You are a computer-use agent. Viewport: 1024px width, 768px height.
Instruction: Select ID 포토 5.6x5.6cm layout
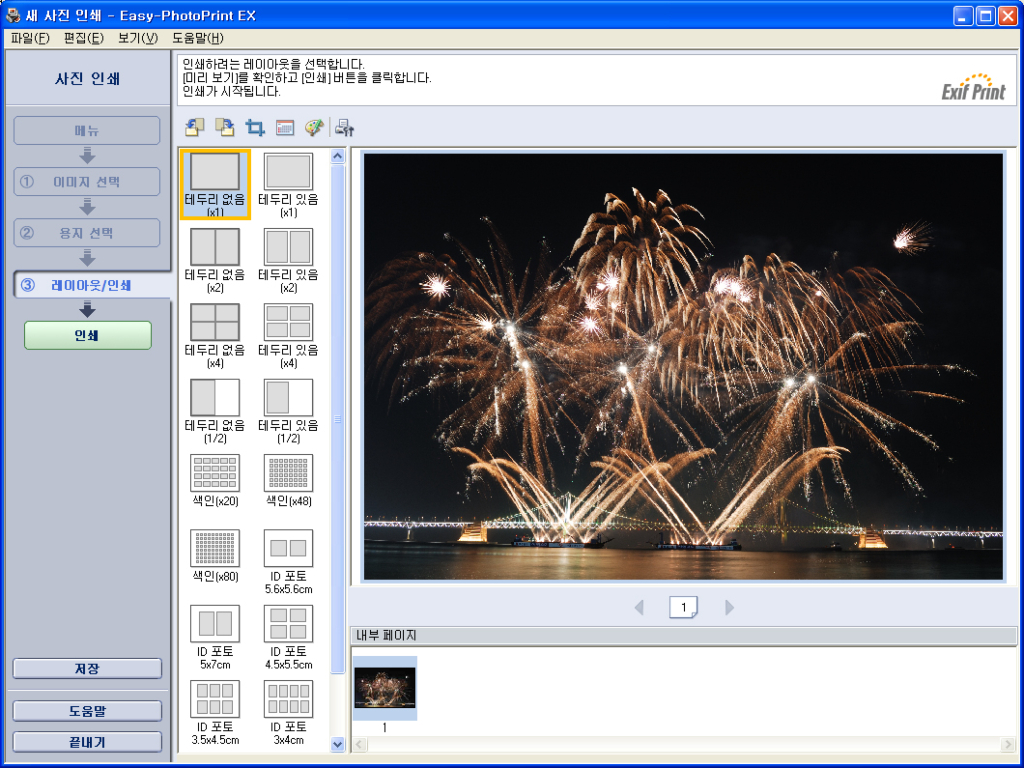(x=288, y=562)
